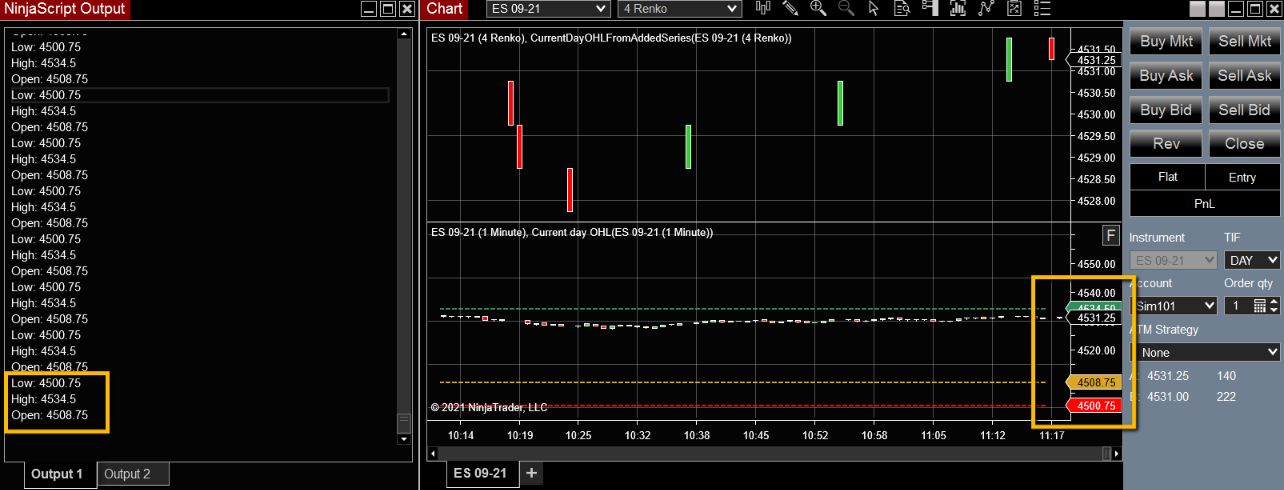Open the Indicators line-graph icon
Image resolution: width=1284 pixels, height=490 pixels.
pyautogui.click(x=986, y=9)
